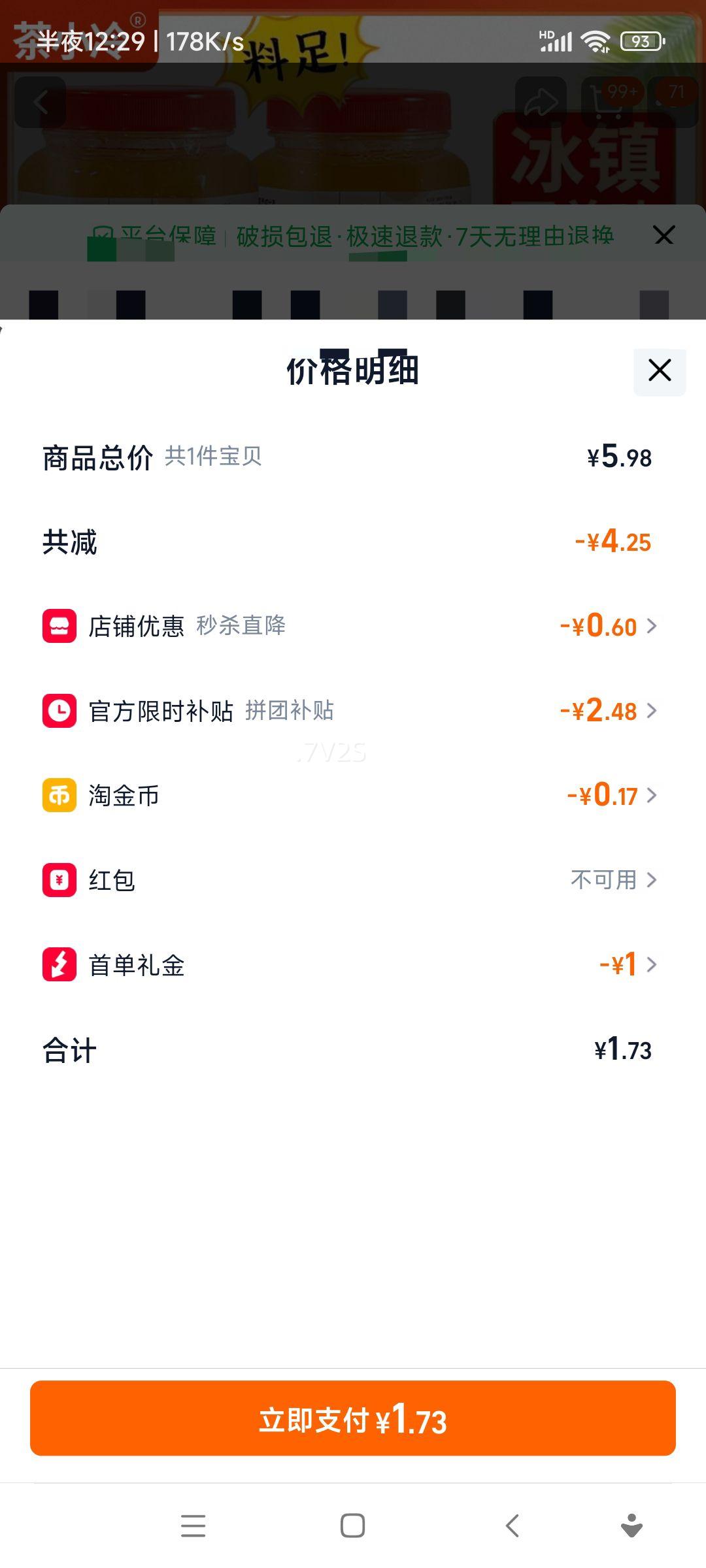Dismiss the 平台保障 banner with X
Image resolution: width=706 pixels, height=1568 pixels.
664,235
